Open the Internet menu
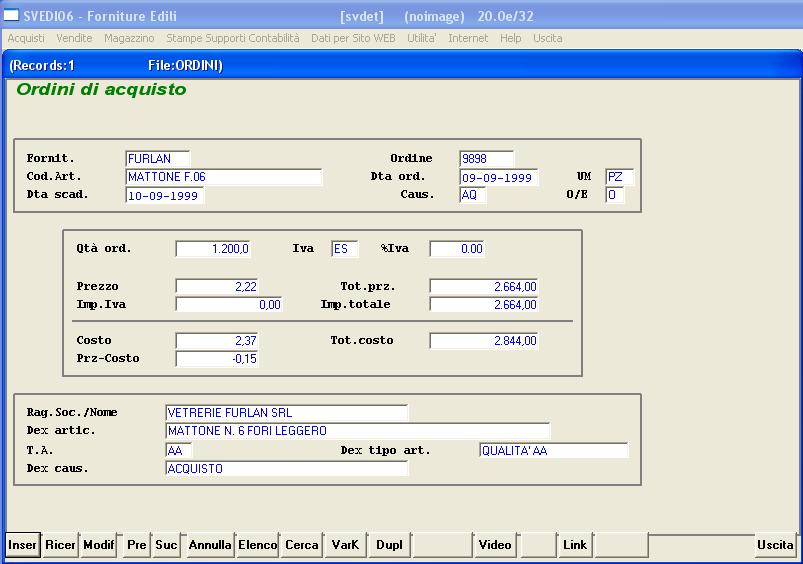This screenshot has height=564, width=803. tap(468, 38)
